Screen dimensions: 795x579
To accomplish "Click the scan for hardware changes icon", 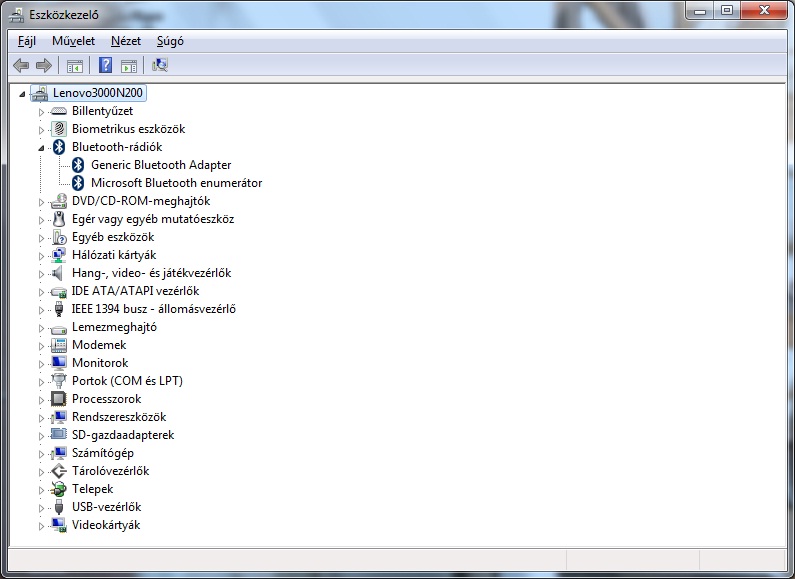I will tap(160, 65).
